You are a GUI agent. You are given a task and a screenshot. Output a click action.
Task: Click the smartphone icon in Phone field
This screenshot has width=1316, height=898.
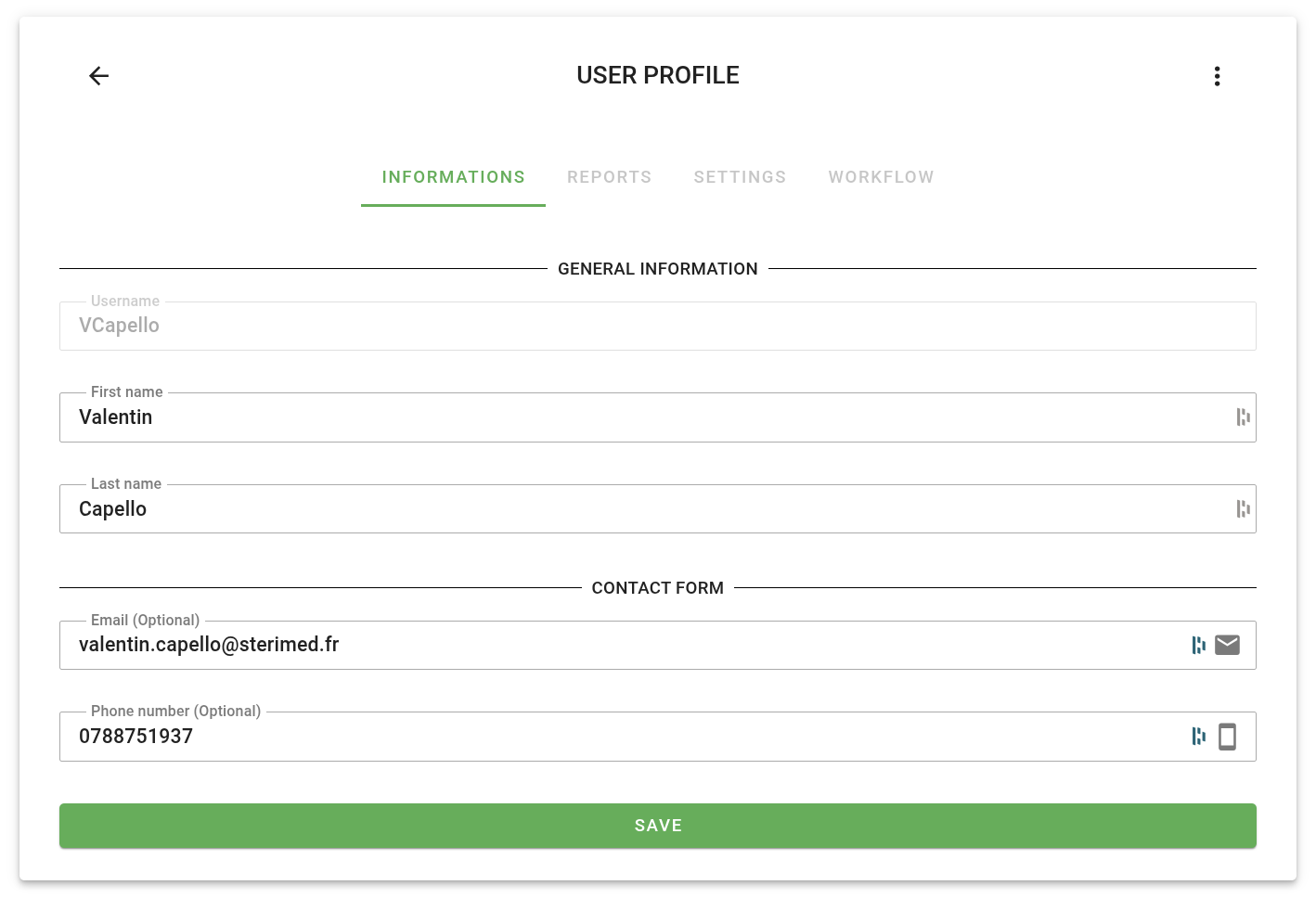pyautogui.click(x=1227, y=737)
